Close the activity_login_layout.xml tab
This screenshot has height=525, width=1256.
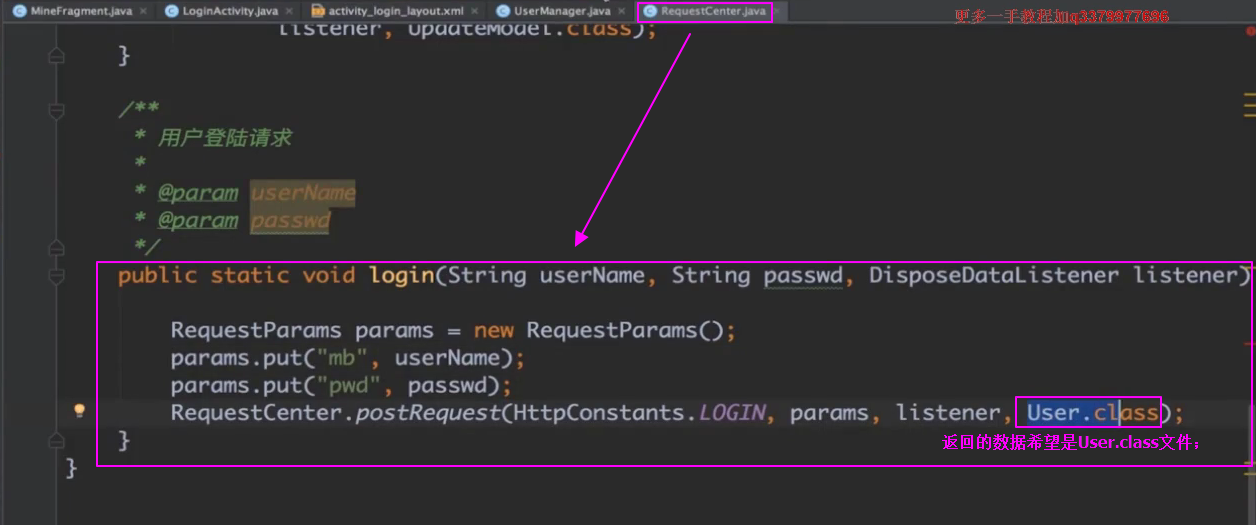tap(472, 11)
